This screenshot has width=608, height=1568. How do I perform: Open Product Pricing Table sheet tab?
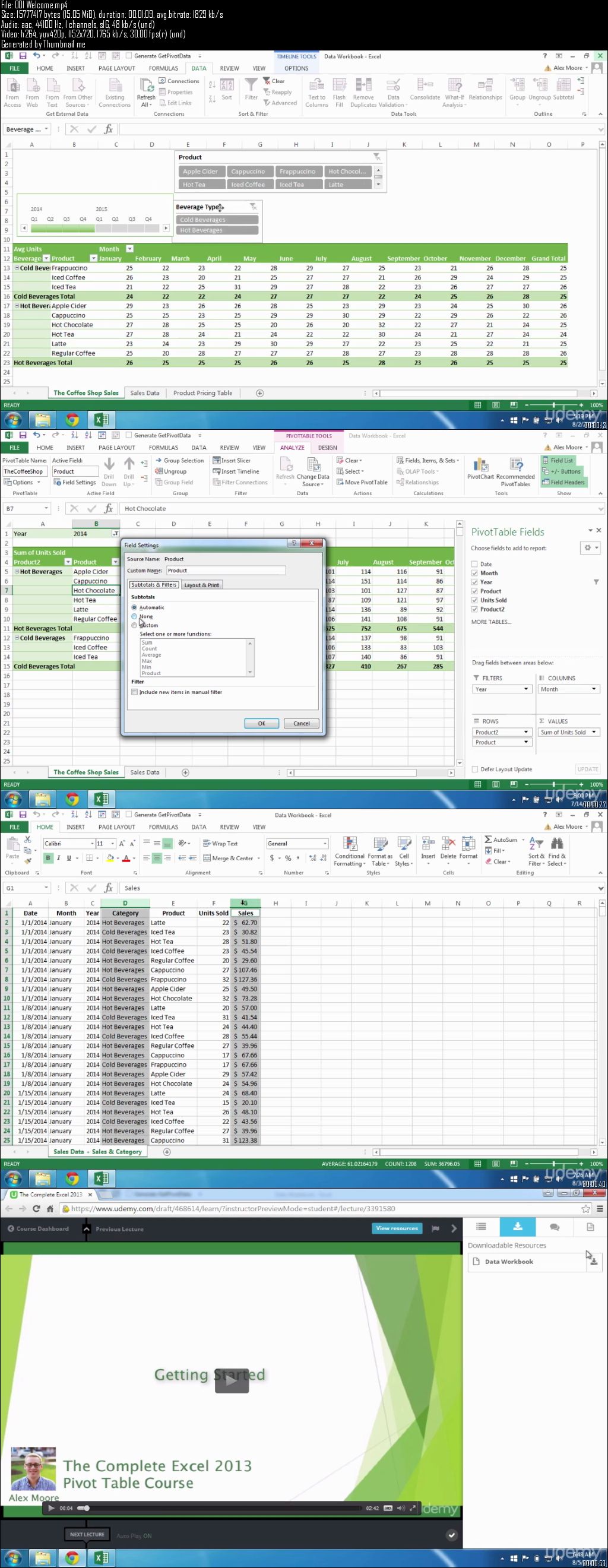tap(202, 393)
